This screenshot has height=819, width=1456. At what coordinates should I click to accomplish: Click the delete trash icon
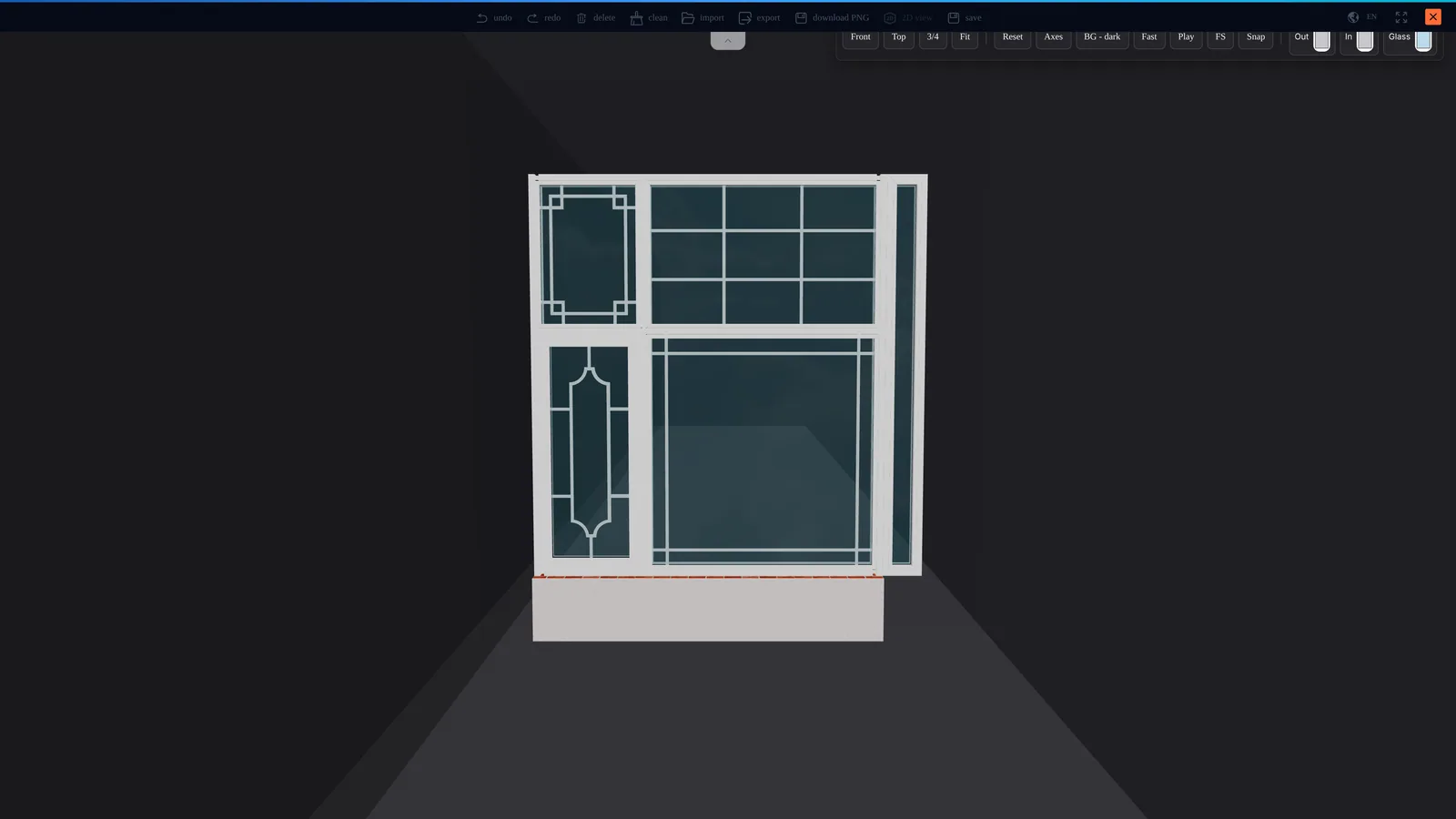581,17
